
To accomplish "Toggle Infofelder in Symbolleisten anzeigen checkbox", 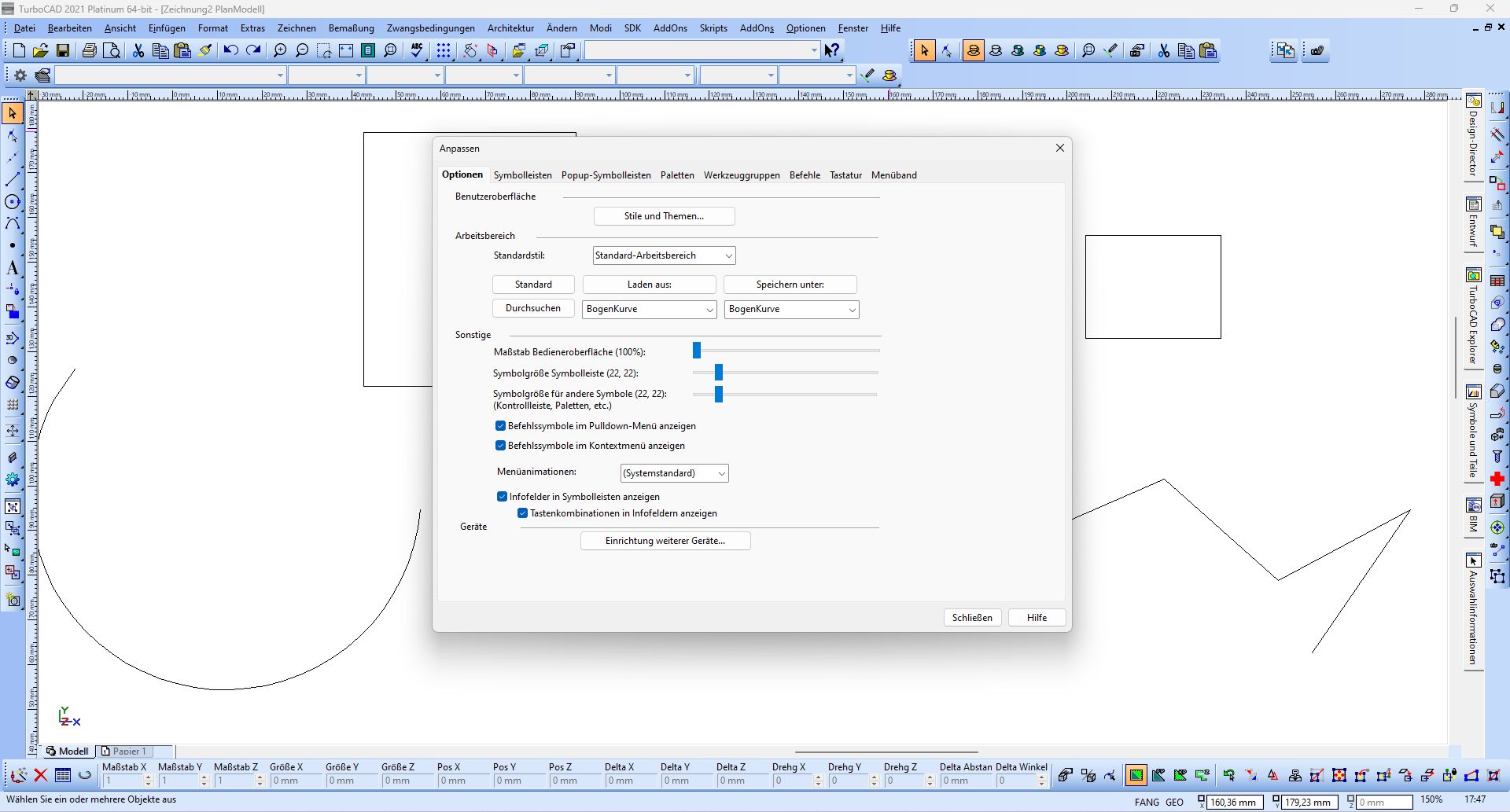I will [502, 497].
